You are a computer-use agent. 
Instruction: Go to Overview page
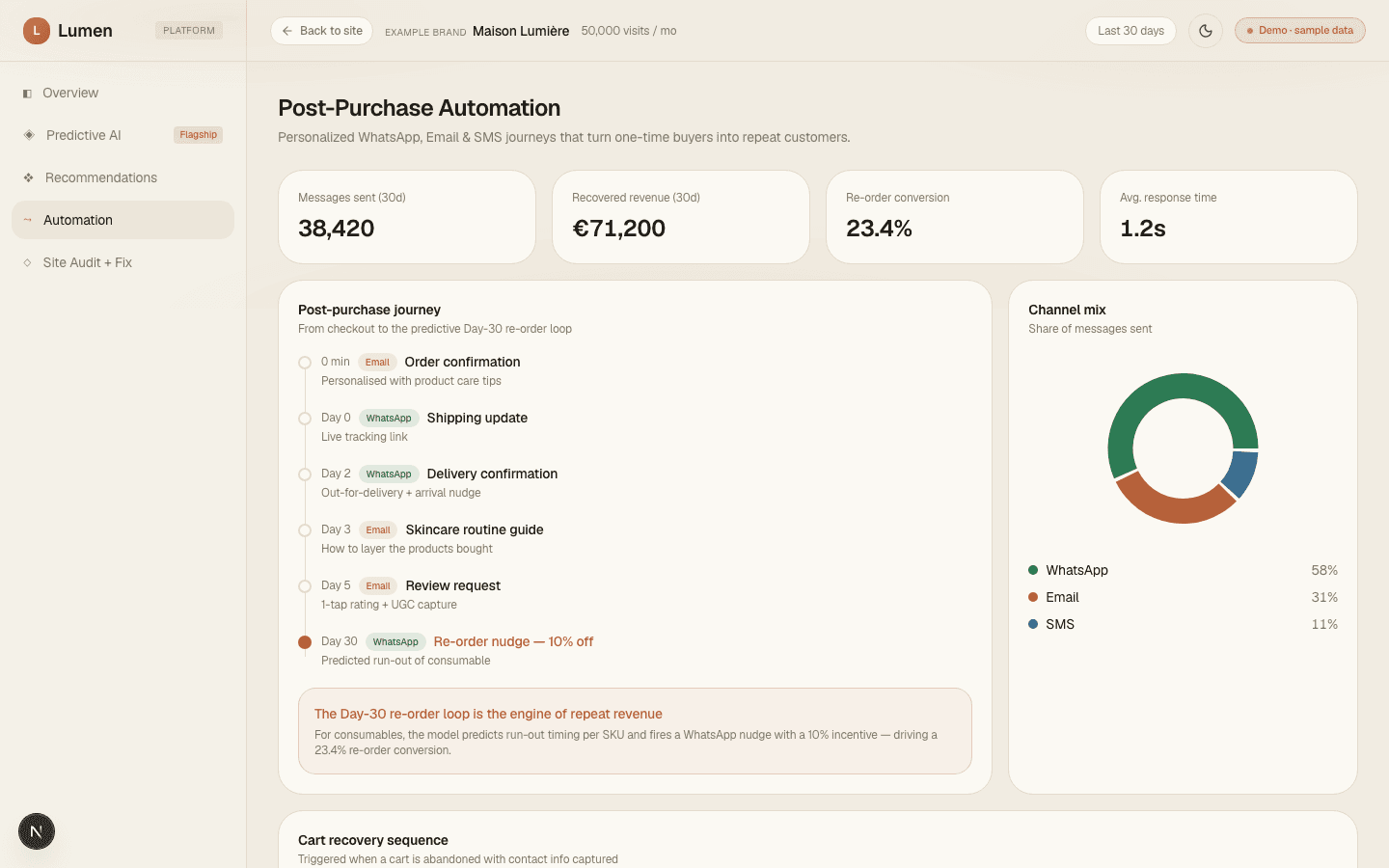click(123, 93)
